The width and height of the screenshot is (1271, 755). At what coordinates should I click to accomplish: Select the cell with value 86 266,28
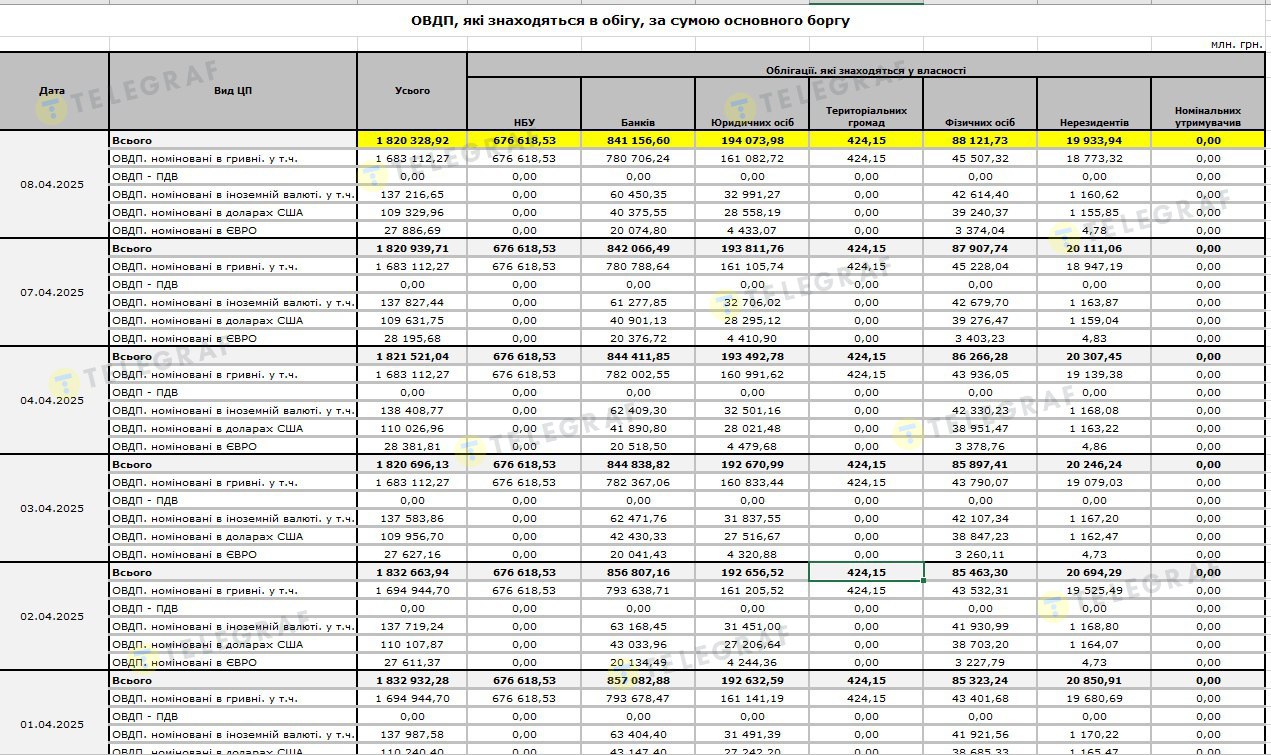[x=980, y=356]
